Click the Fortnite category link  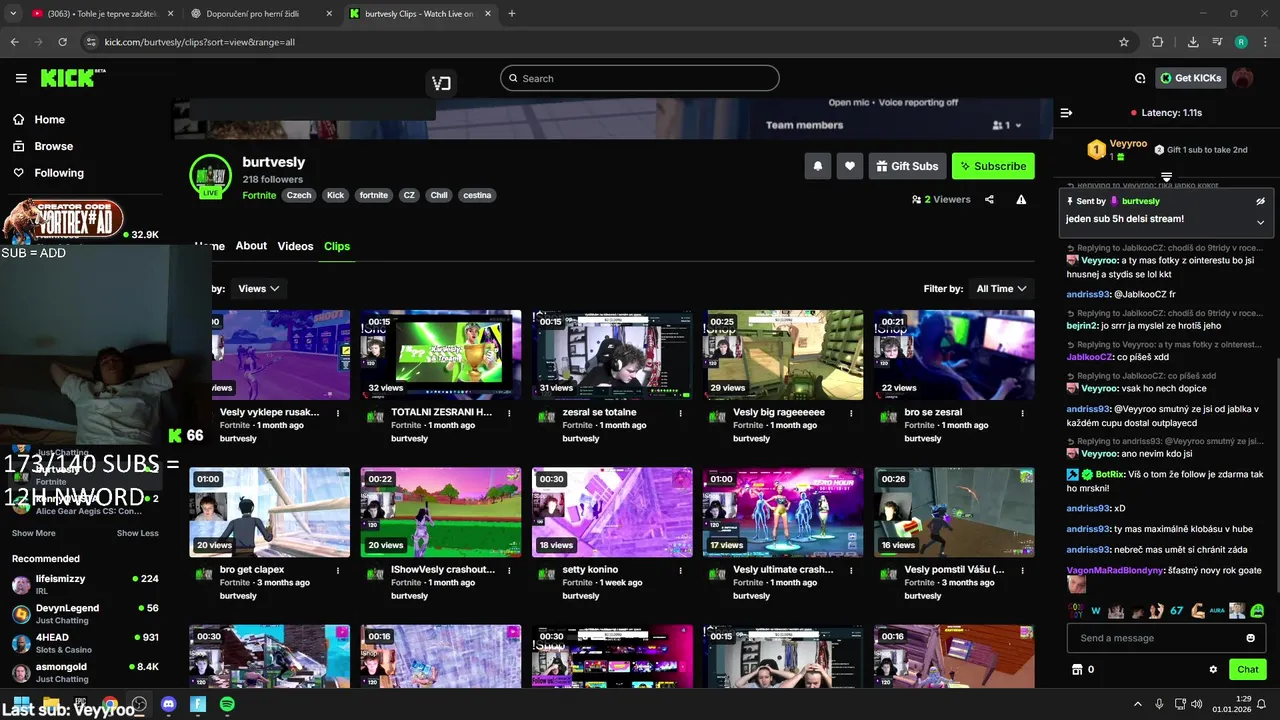click(x=259, y=195)
